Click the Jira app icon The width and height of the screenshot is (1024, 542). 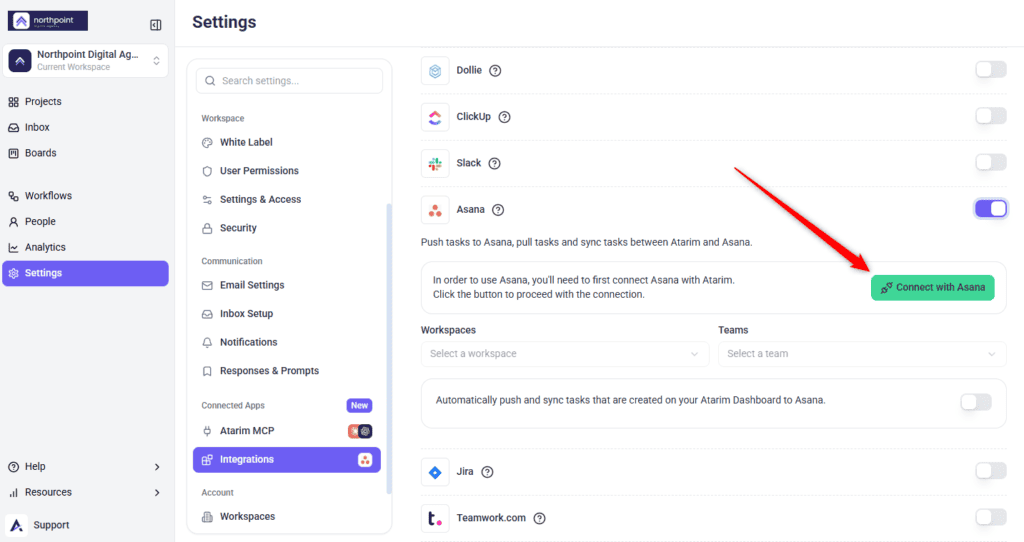tap(435, 472)
